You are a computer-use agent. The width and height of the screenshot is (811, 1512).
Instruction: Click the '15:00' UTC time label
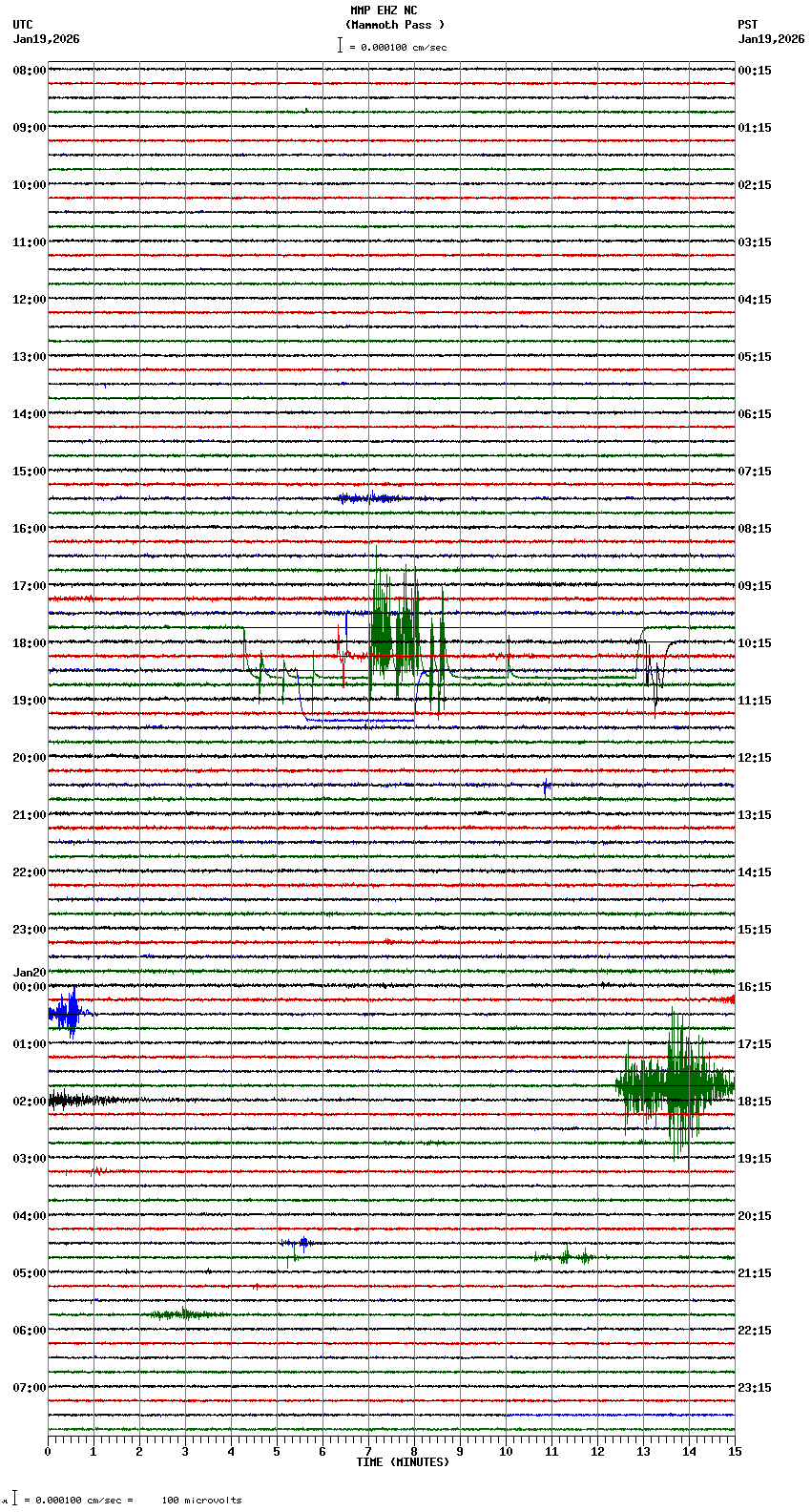click(30, 472)
